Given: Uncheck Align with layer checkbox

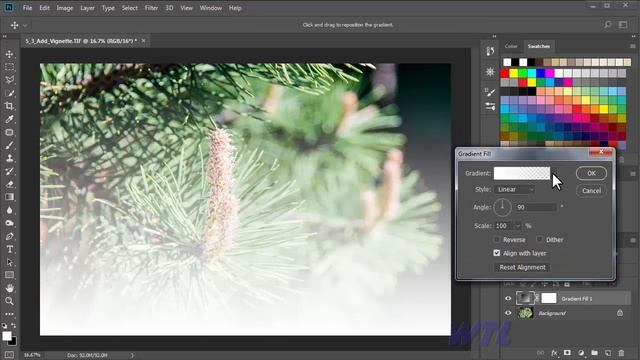Looking at the screenshot, I should [x=497, y=253].
